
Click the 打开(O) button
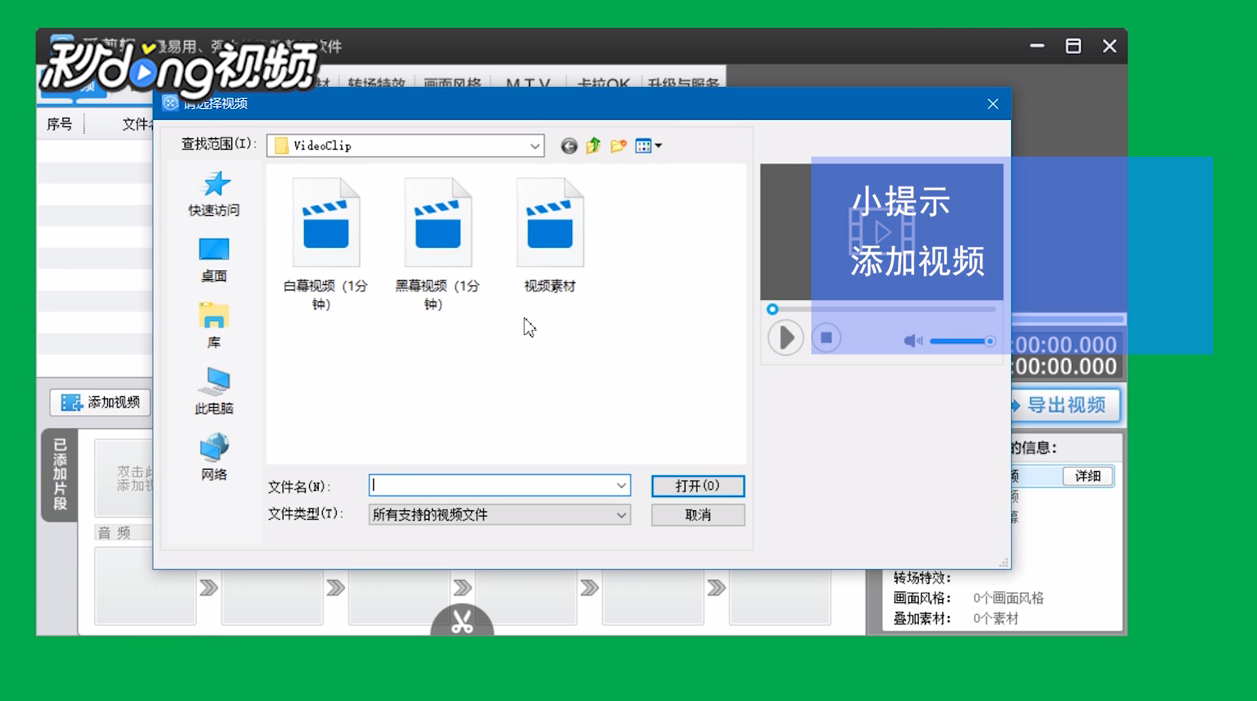pos(698,486)
